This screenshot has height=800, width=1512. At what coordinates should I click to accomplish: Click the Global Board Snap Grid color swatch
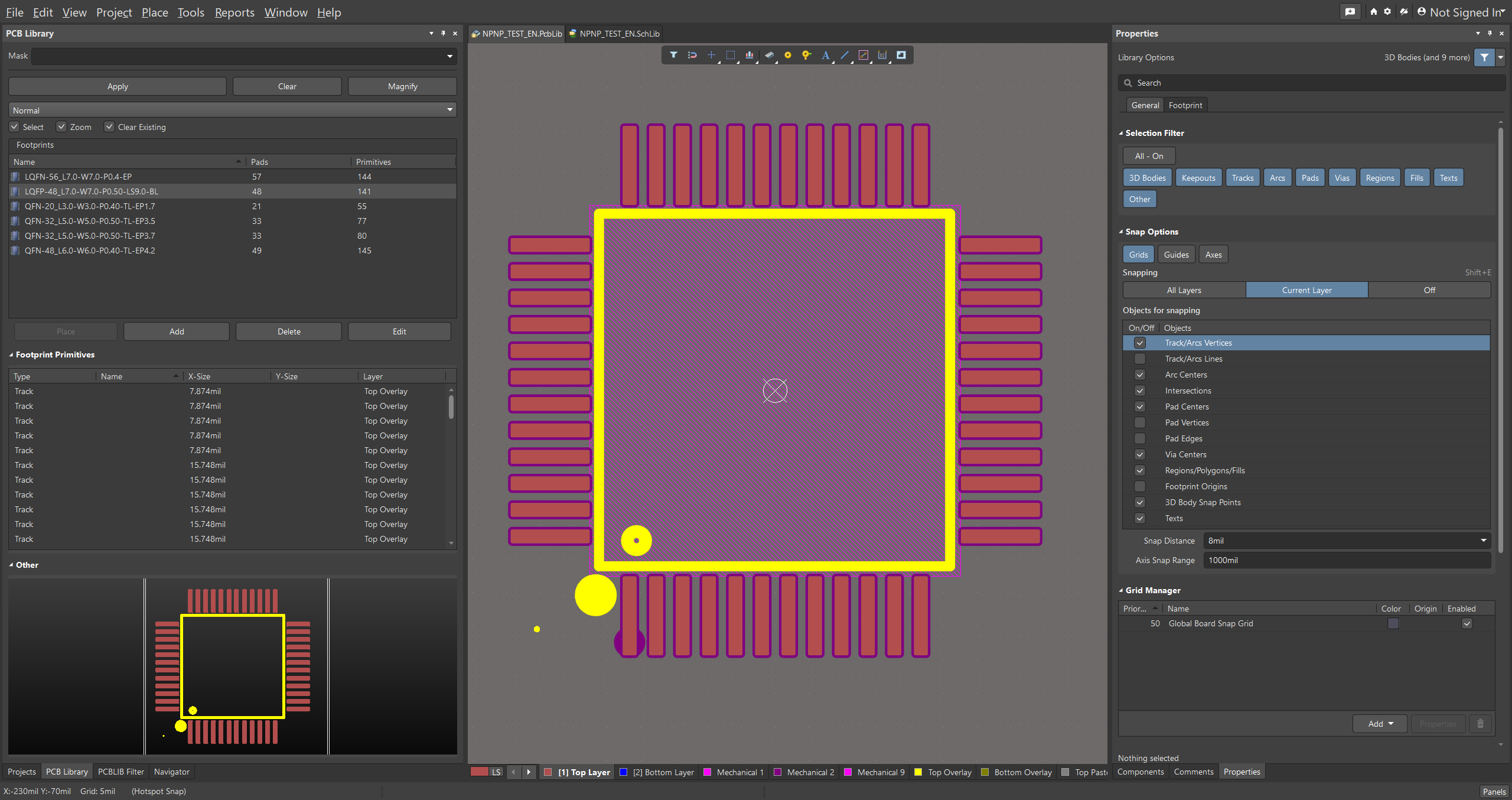(x=1393, y=623)
